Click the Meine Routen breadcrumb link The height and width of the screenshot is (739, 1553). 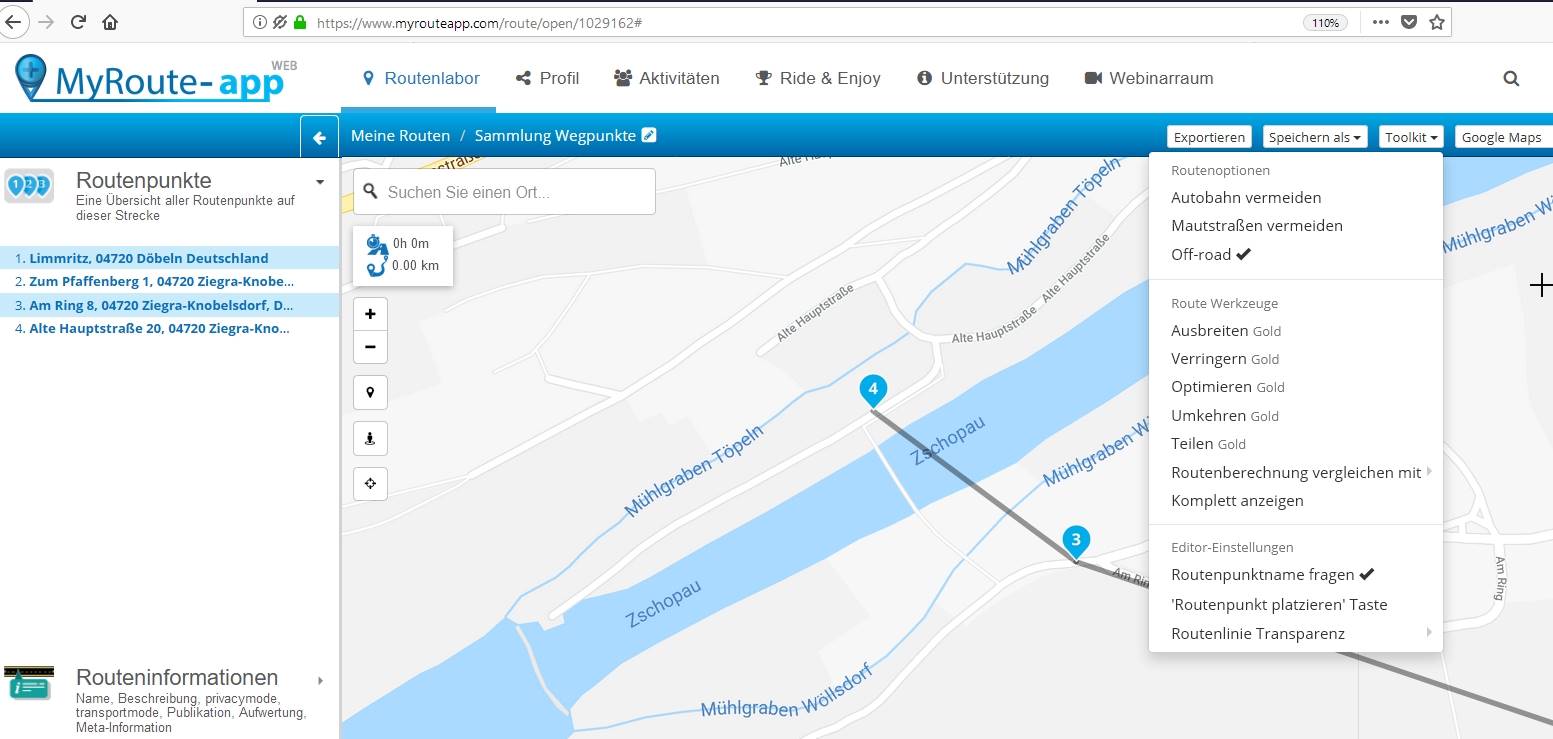point(400,136)
